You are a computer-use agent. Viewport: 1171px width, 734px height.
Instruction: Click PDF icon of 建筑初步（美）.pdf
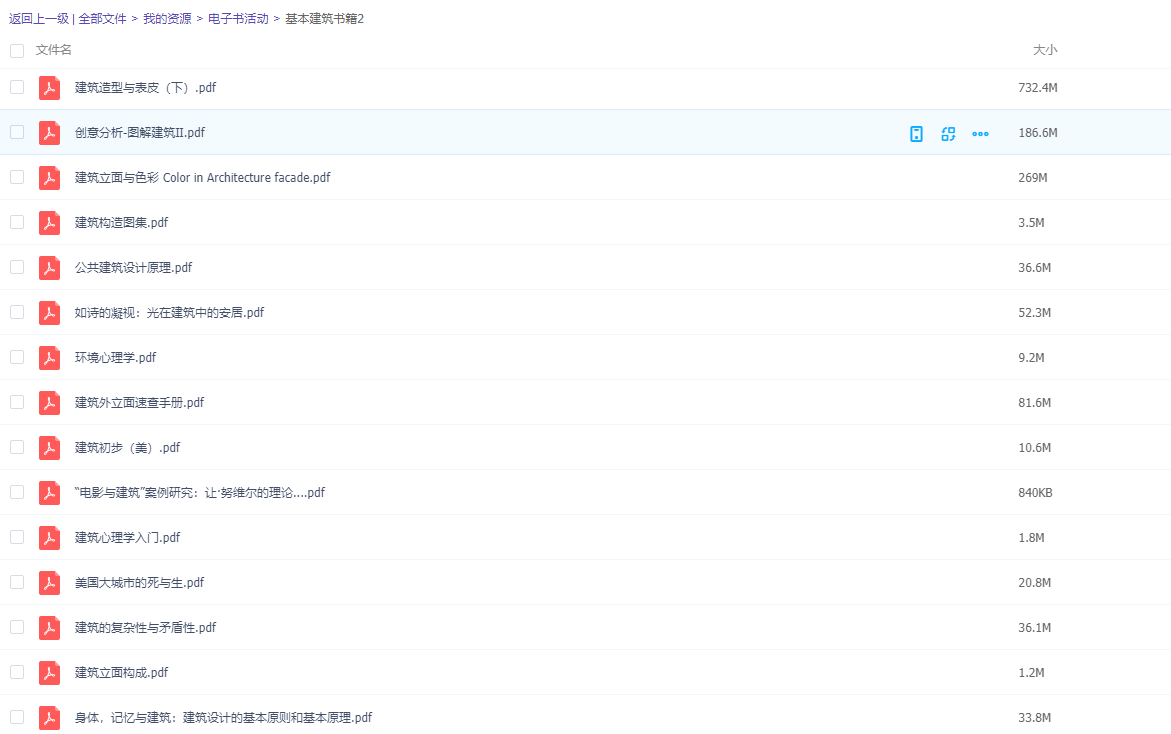point(49,447)
